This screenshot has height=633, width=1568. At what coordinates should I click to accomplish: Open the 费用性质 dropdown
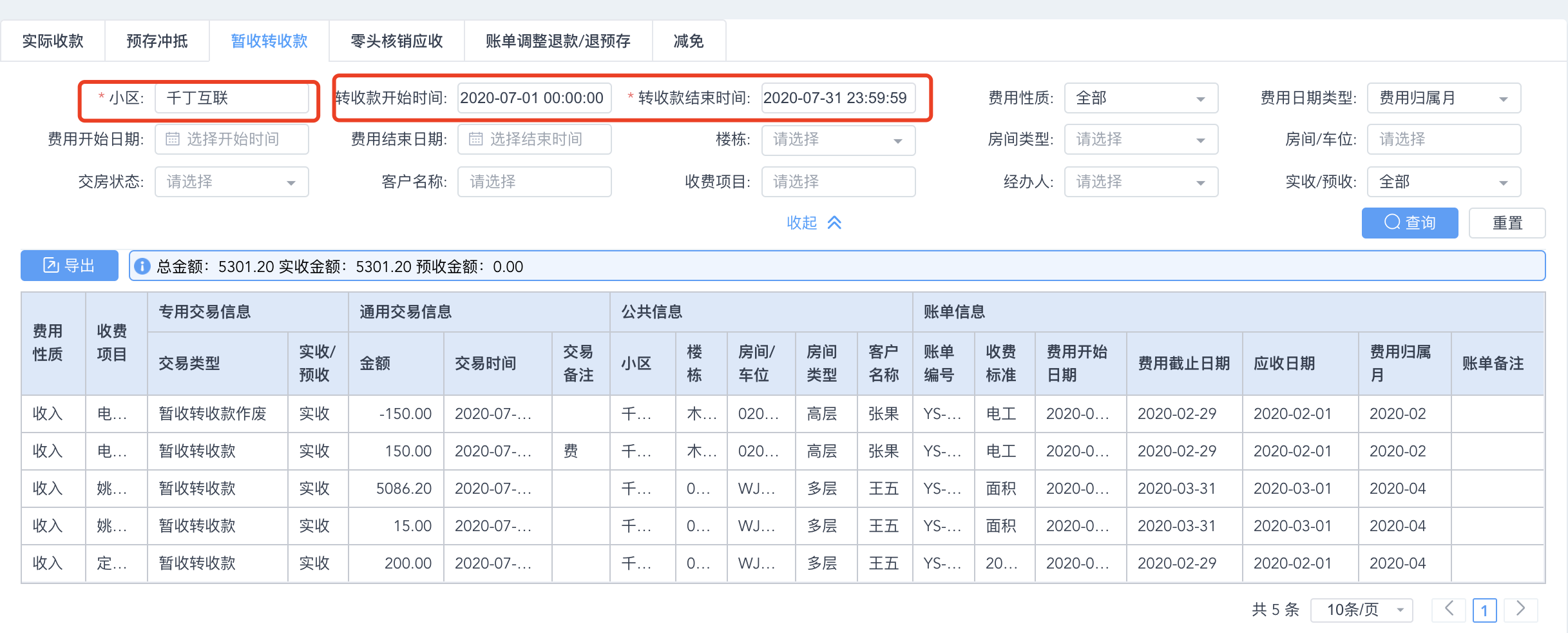tap(1141, 98)
